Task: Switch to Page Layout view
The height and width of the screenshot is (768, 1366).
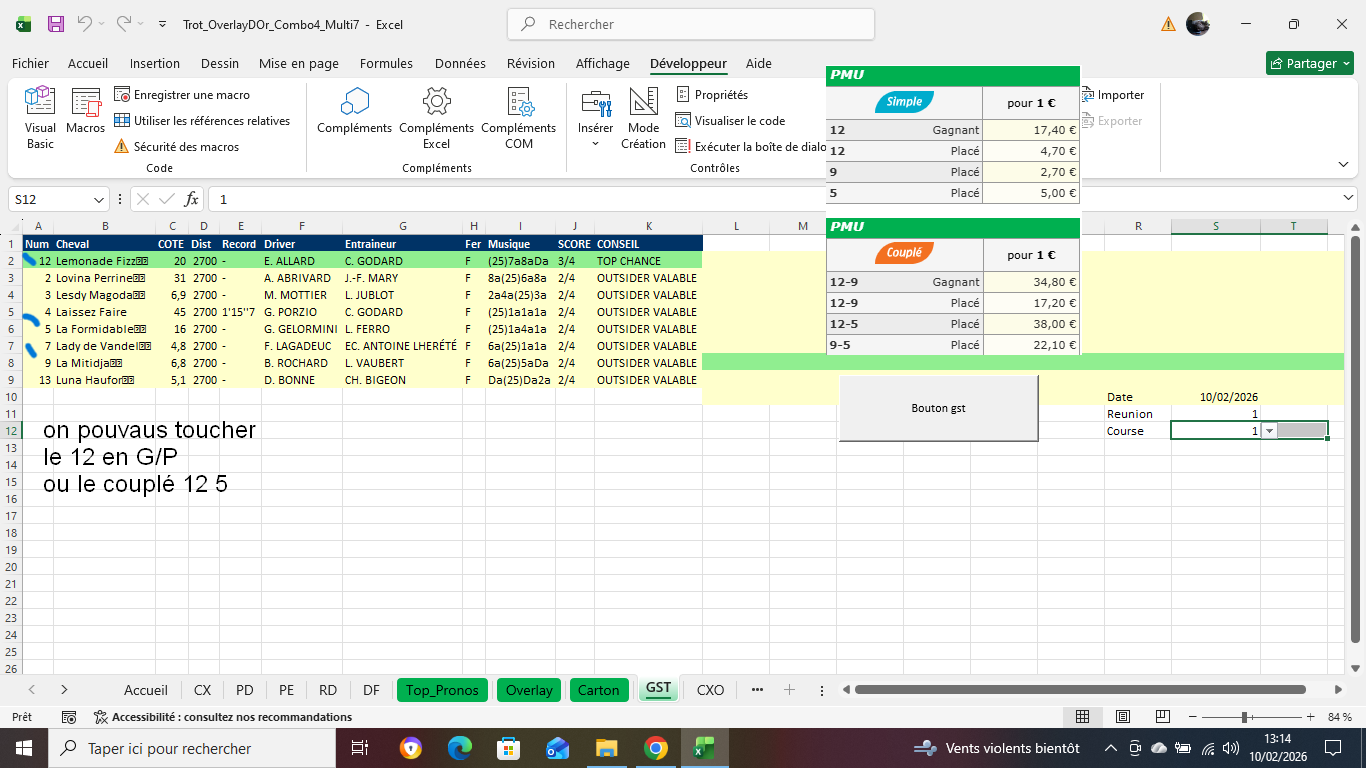Action: (x=1122, y=717)
